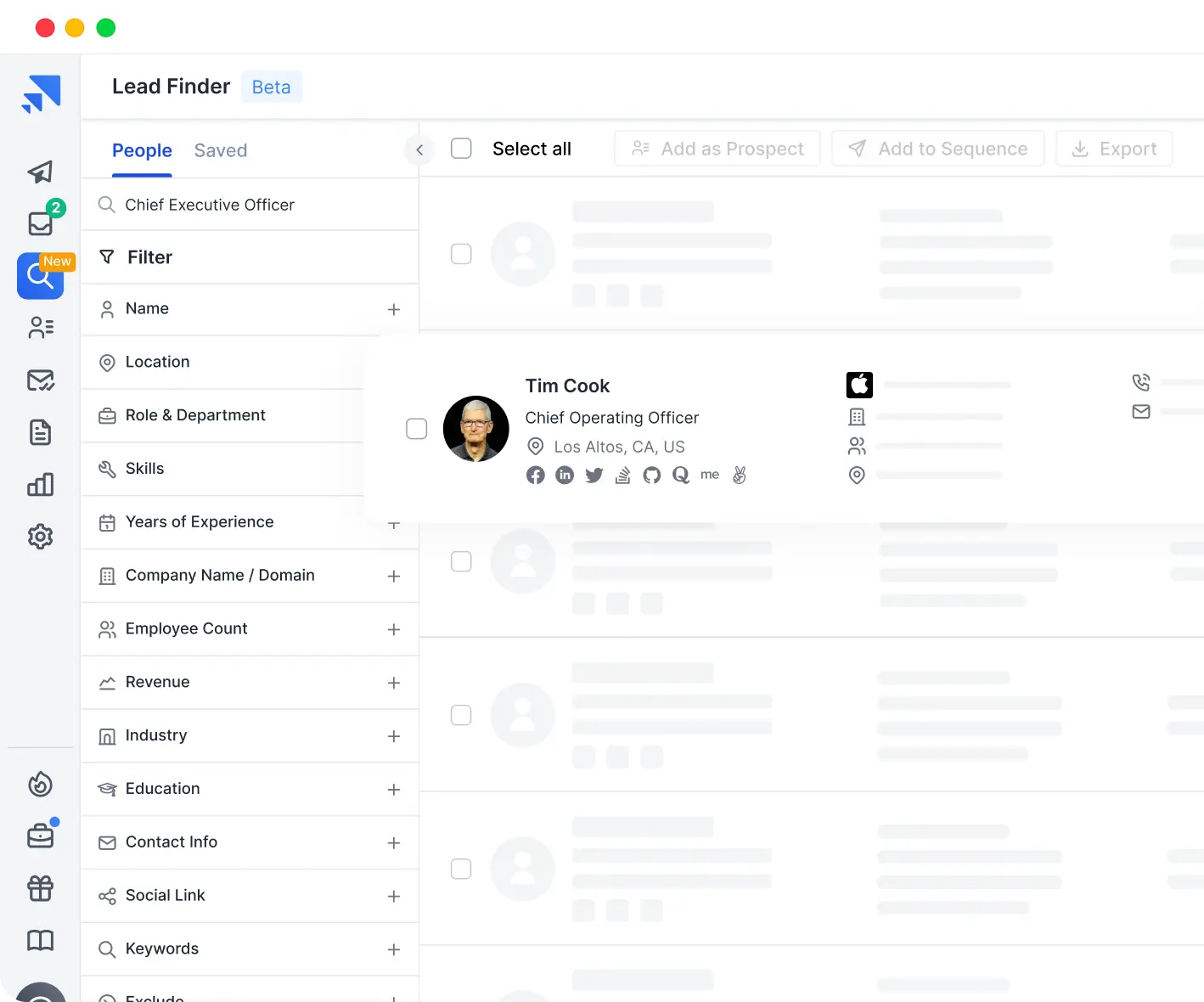Click the gift box icon in sidebar
1204x1002 pixels.
click(40, 888)
